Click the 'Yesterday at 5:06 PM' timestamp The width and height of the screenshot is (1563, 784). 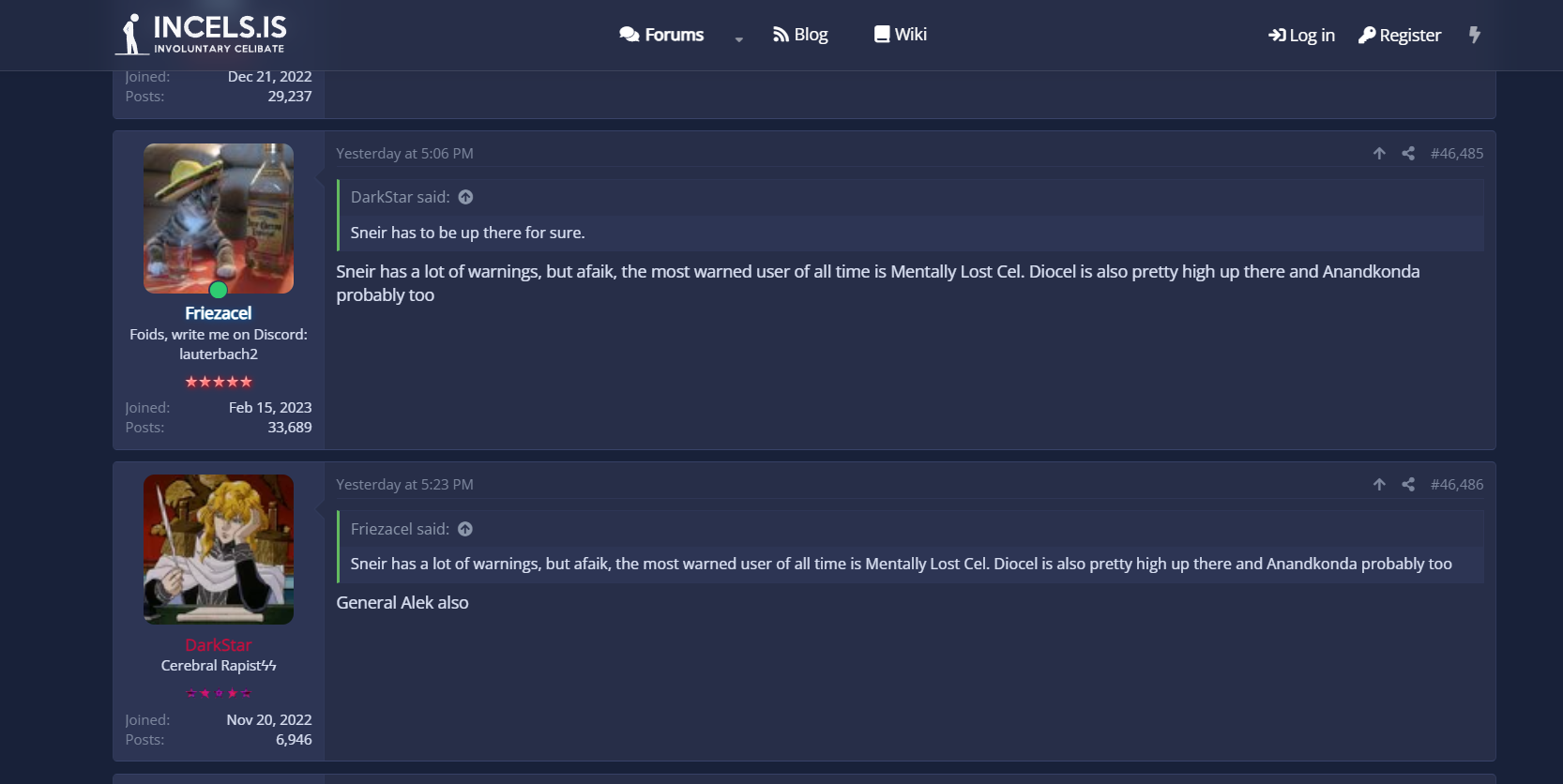(404, 153)
